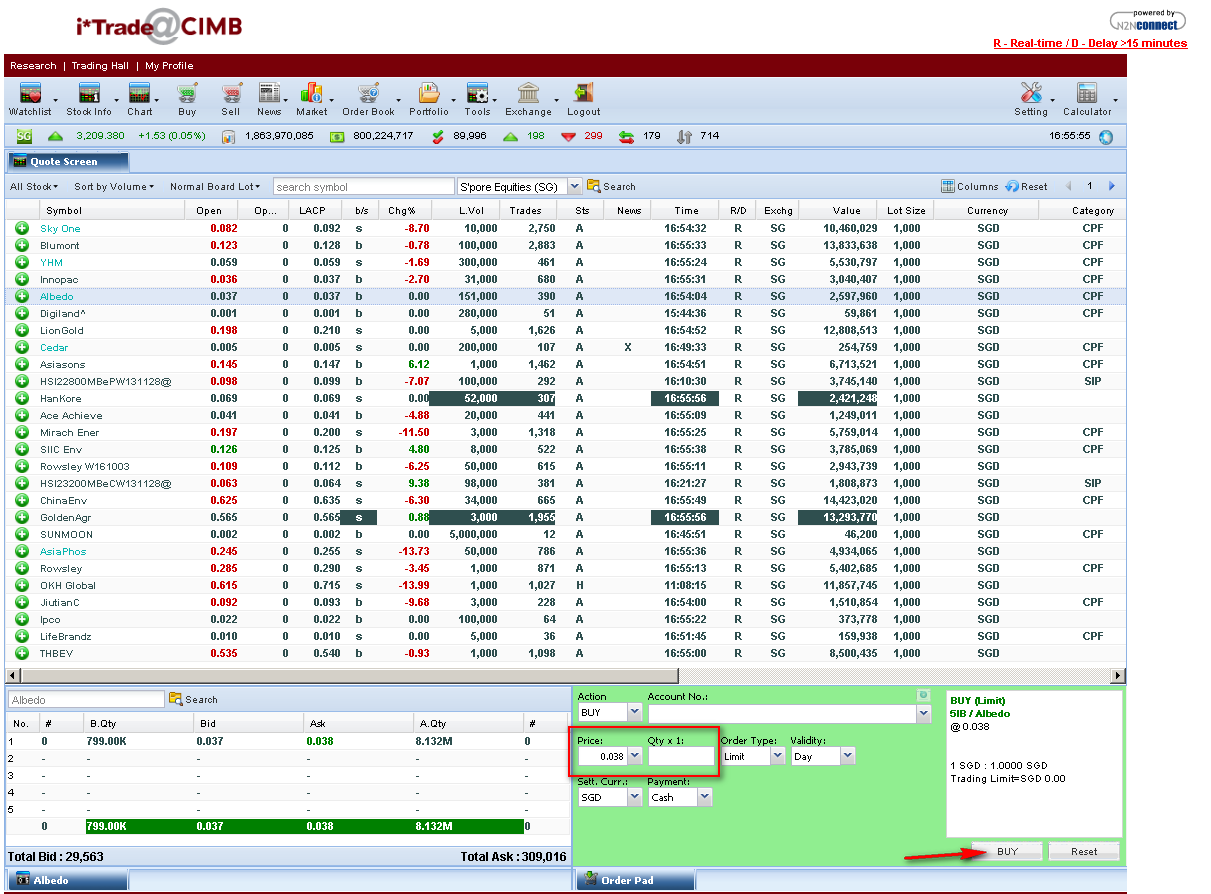Click the green plus icon beside THBEV
1211x894 pixels.
click(x=22, y=653)
